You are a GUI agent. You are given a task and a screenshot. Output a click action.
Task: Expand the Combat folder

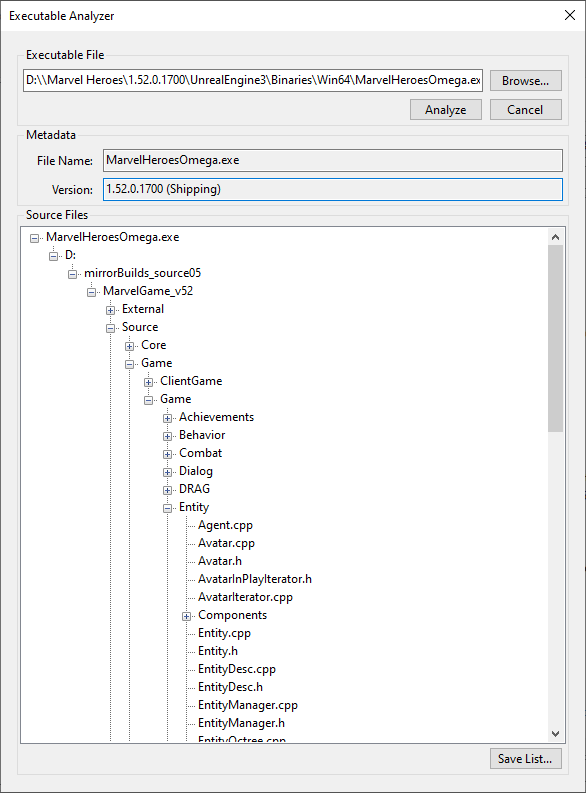(x=167, y=454)
